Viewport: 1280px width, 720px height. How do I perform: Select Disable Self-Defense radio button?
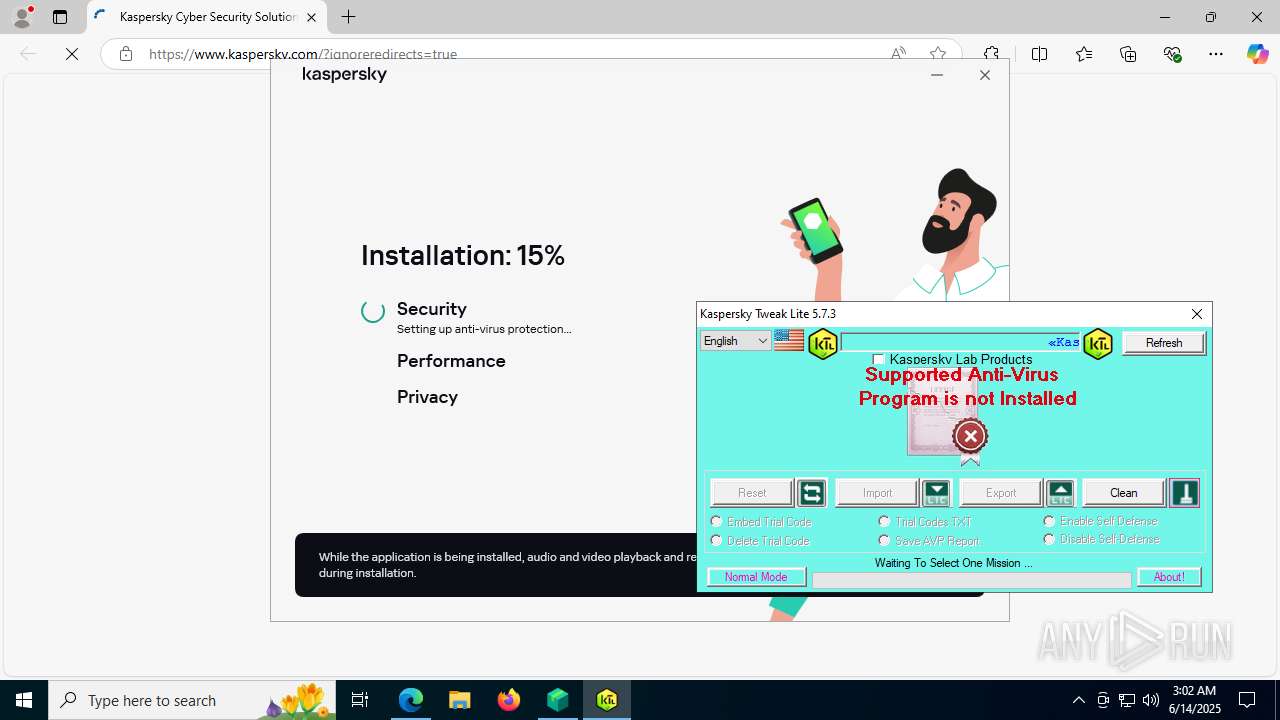pos(1049,539)
